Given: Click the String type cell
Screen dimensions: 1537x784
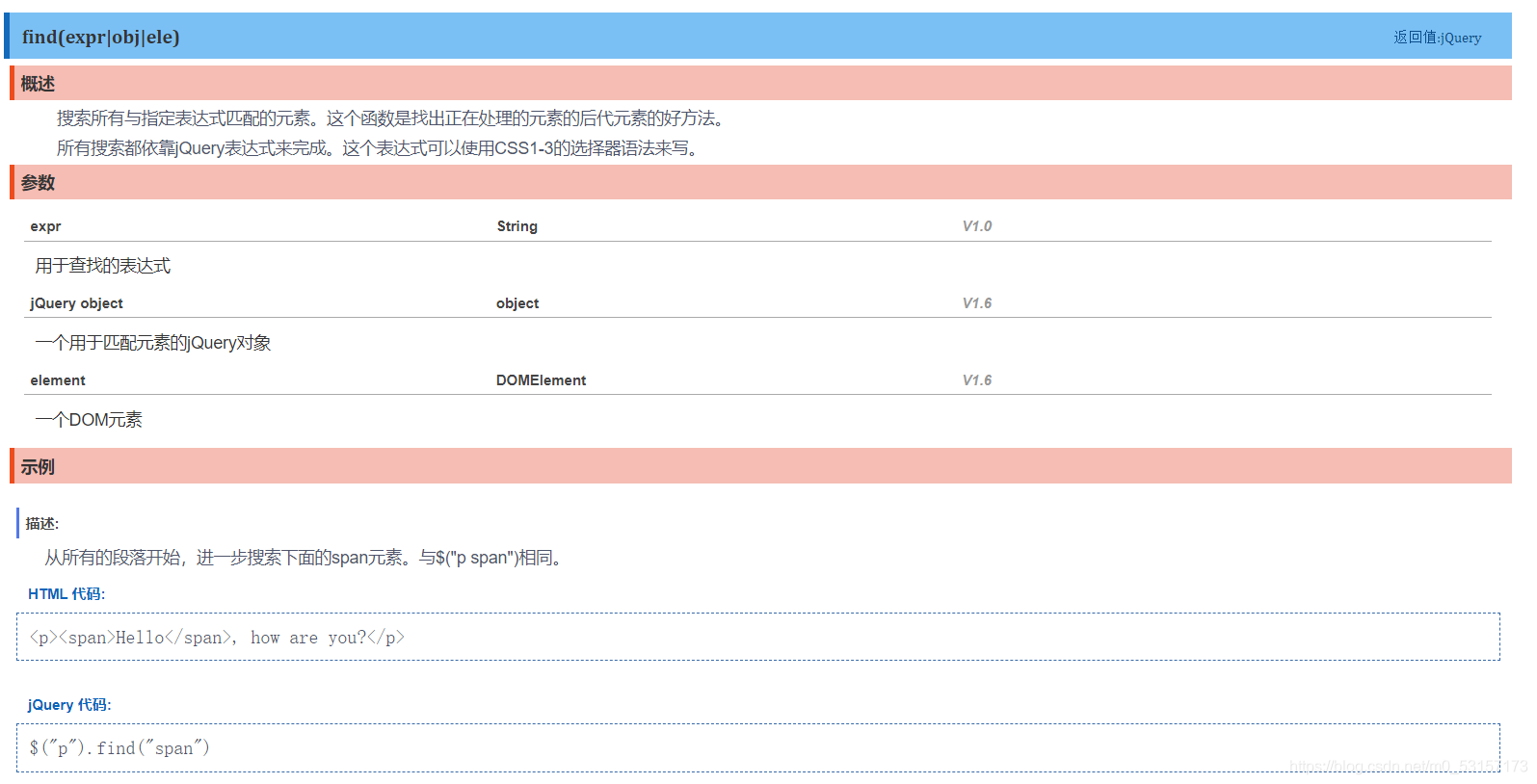Looking at the screenshot, I should [517, 226].
